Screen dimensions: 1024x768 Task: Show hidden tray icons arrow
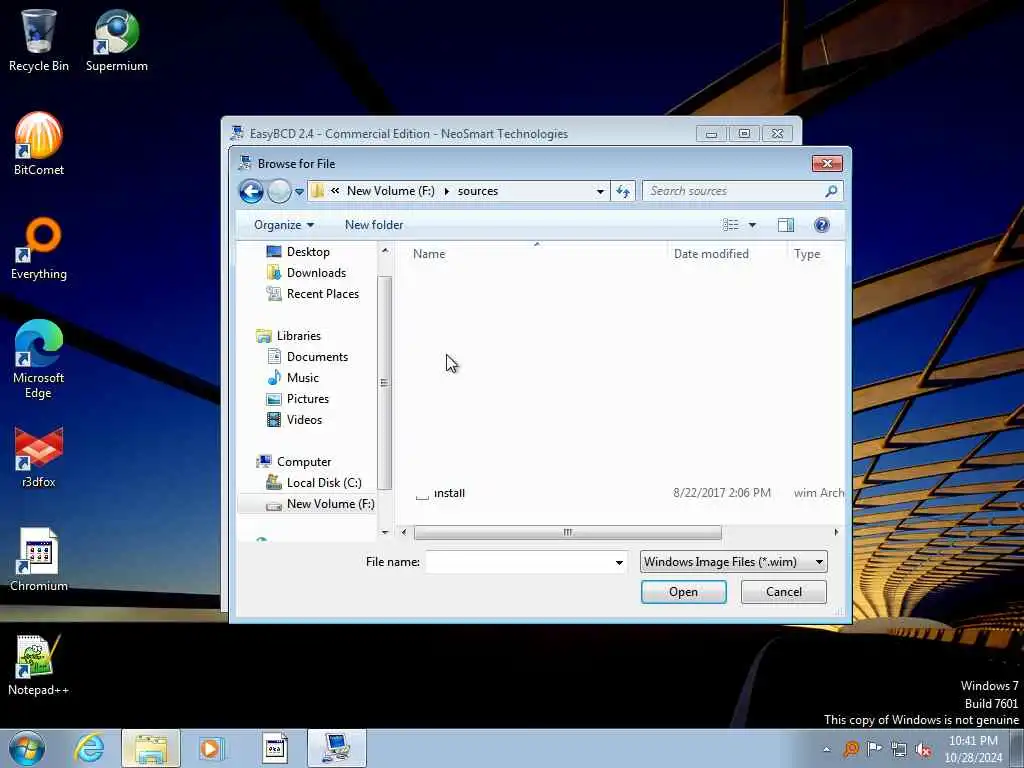(827, 749)
